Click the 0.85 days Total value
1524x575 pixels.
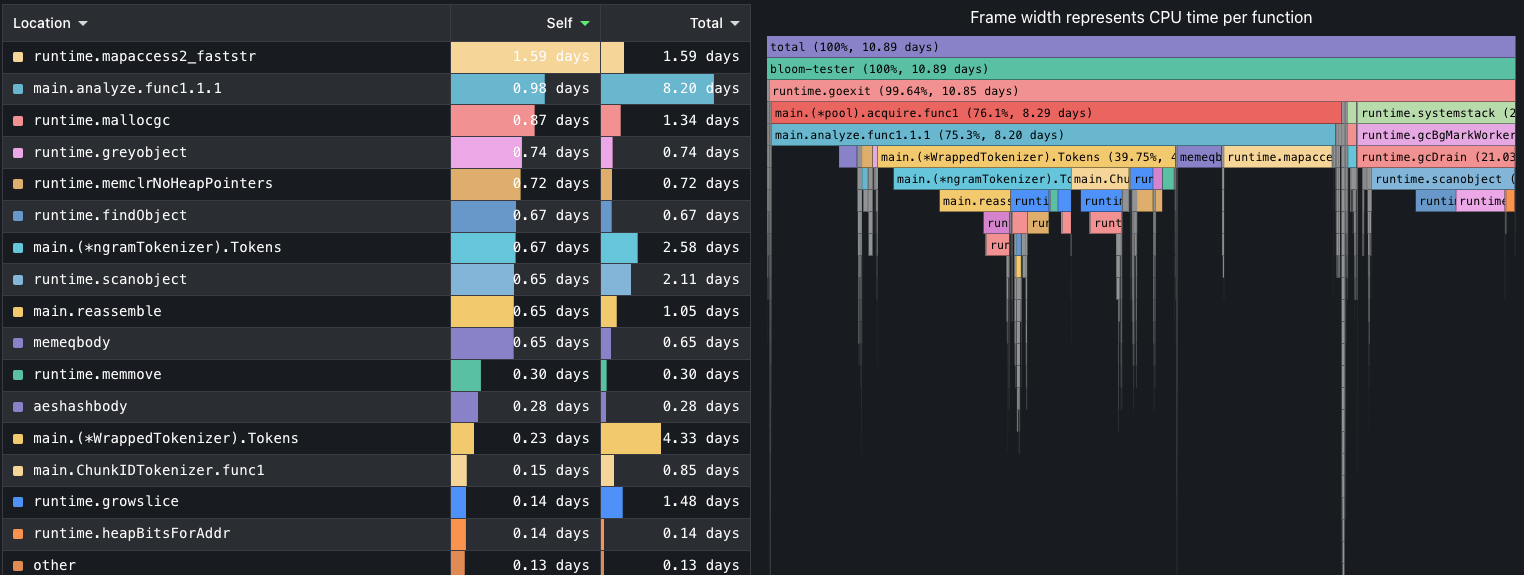701,470
